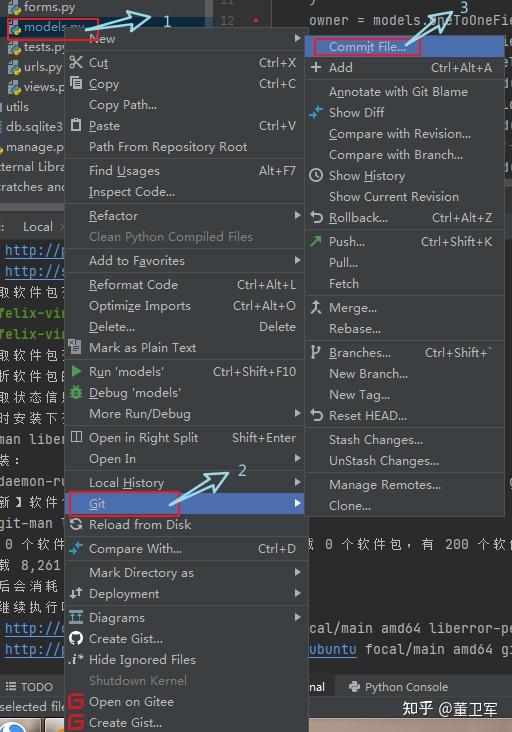
Task: Expand the Refactor submenu arrow
Action: (297, 215)
